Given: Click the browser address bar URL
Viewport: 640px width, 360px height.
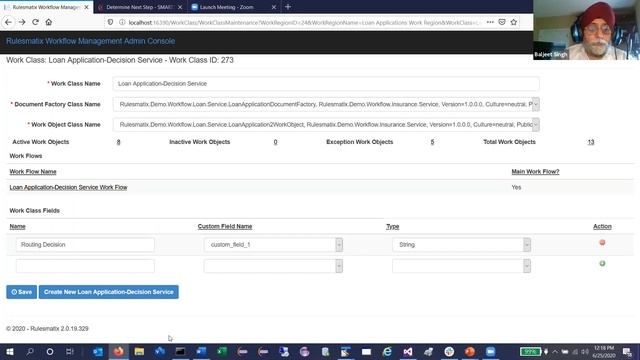Looking at the screenshot, I should click(304, 22).
